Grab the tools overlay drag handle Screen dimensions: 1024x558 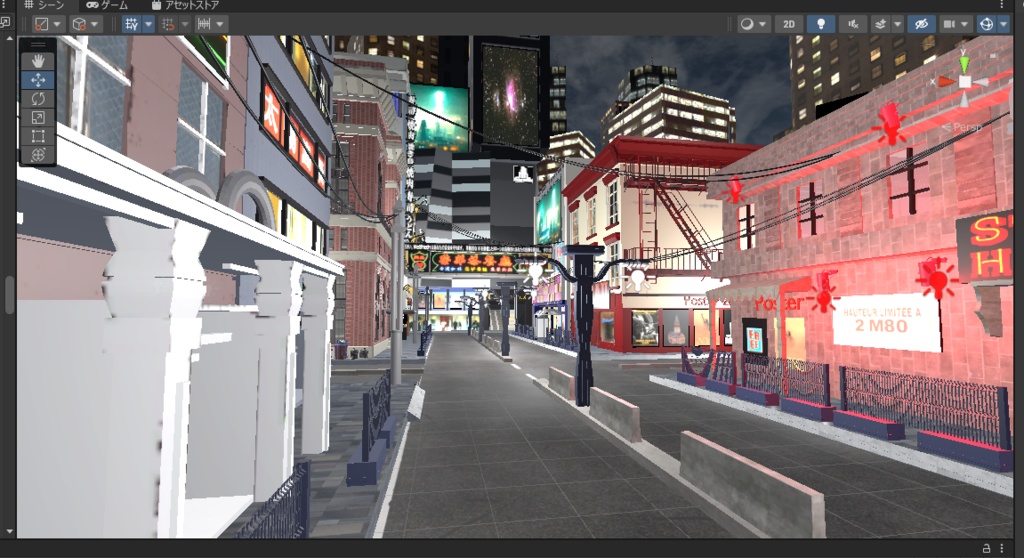[x=38, y=45]
